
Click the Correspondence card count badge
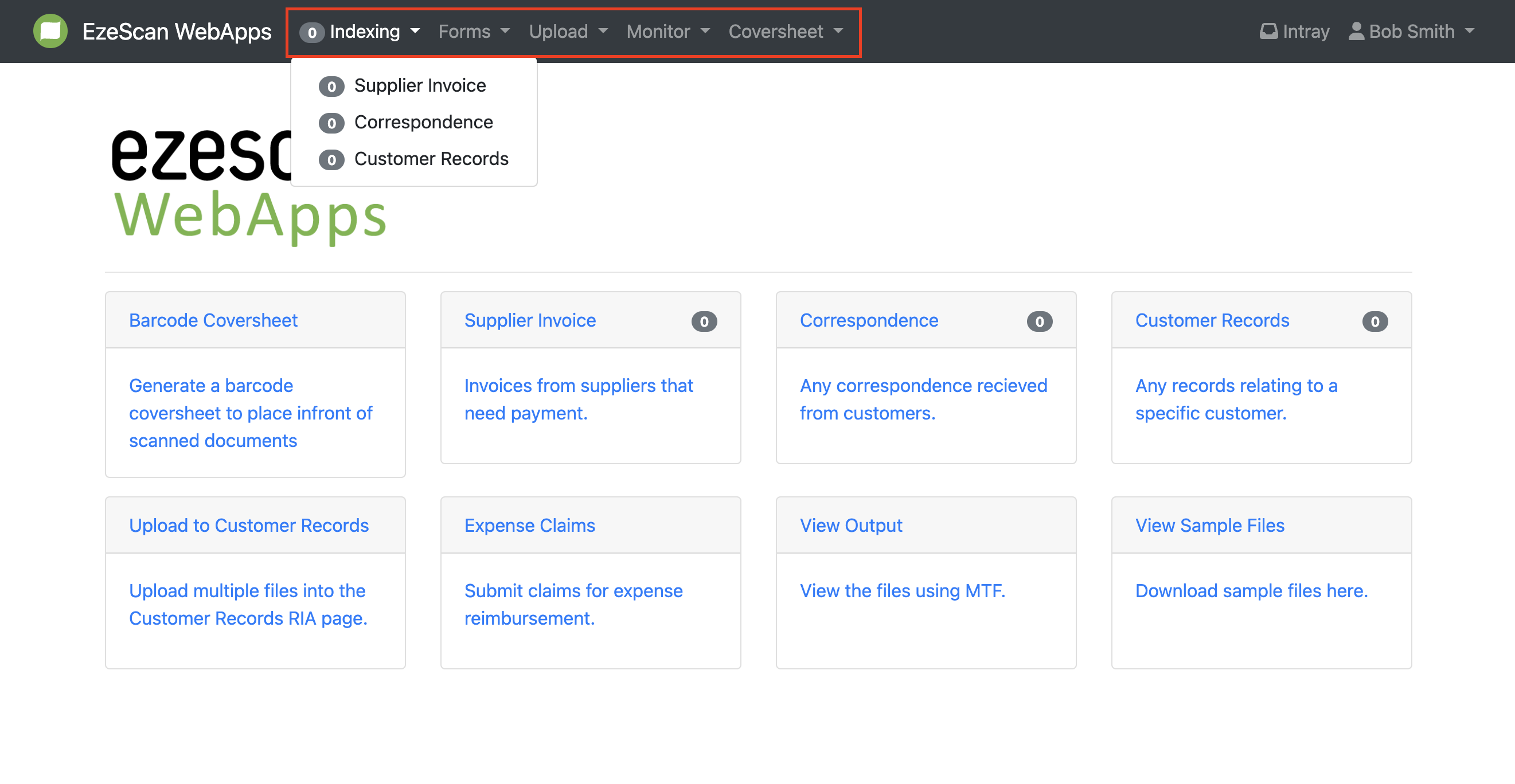1038,322
